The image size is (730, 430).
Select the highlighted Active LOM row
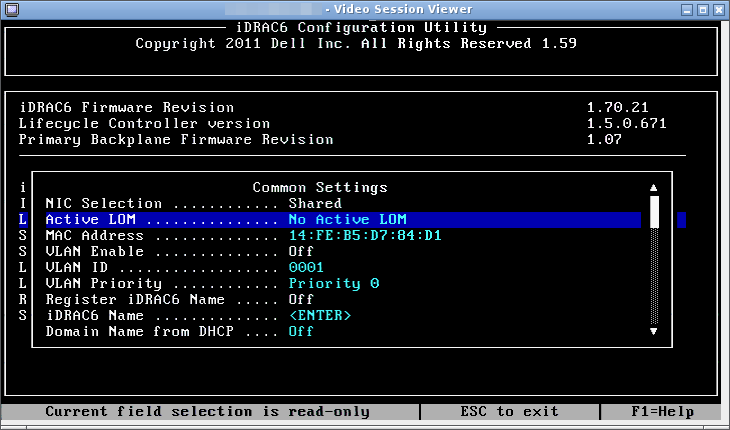click(x=343, y=220)
